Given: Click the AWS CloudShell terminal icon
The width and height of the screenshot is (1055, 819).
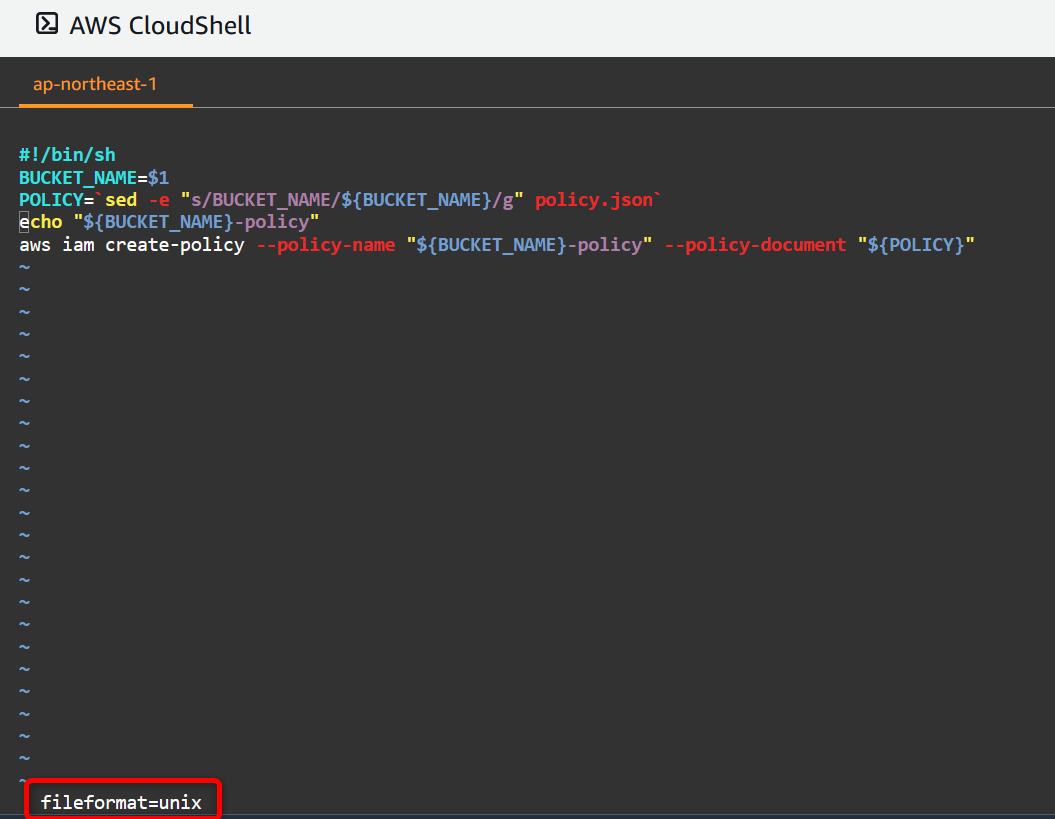Looking at the screenshot, I should 47,24.
